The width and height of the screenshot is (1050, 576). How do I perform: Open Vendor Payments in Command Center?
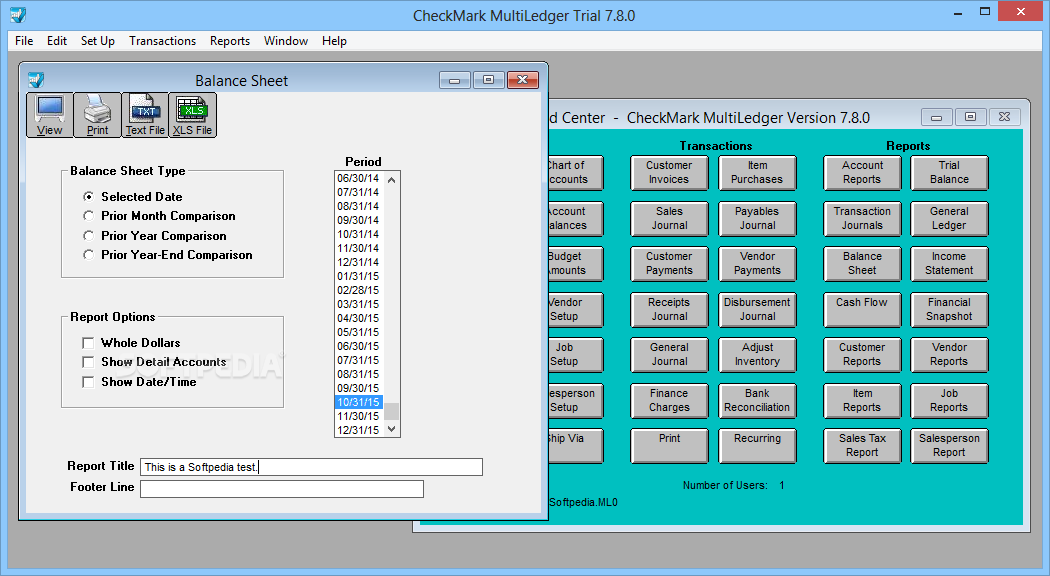click(x=757, y=263)
